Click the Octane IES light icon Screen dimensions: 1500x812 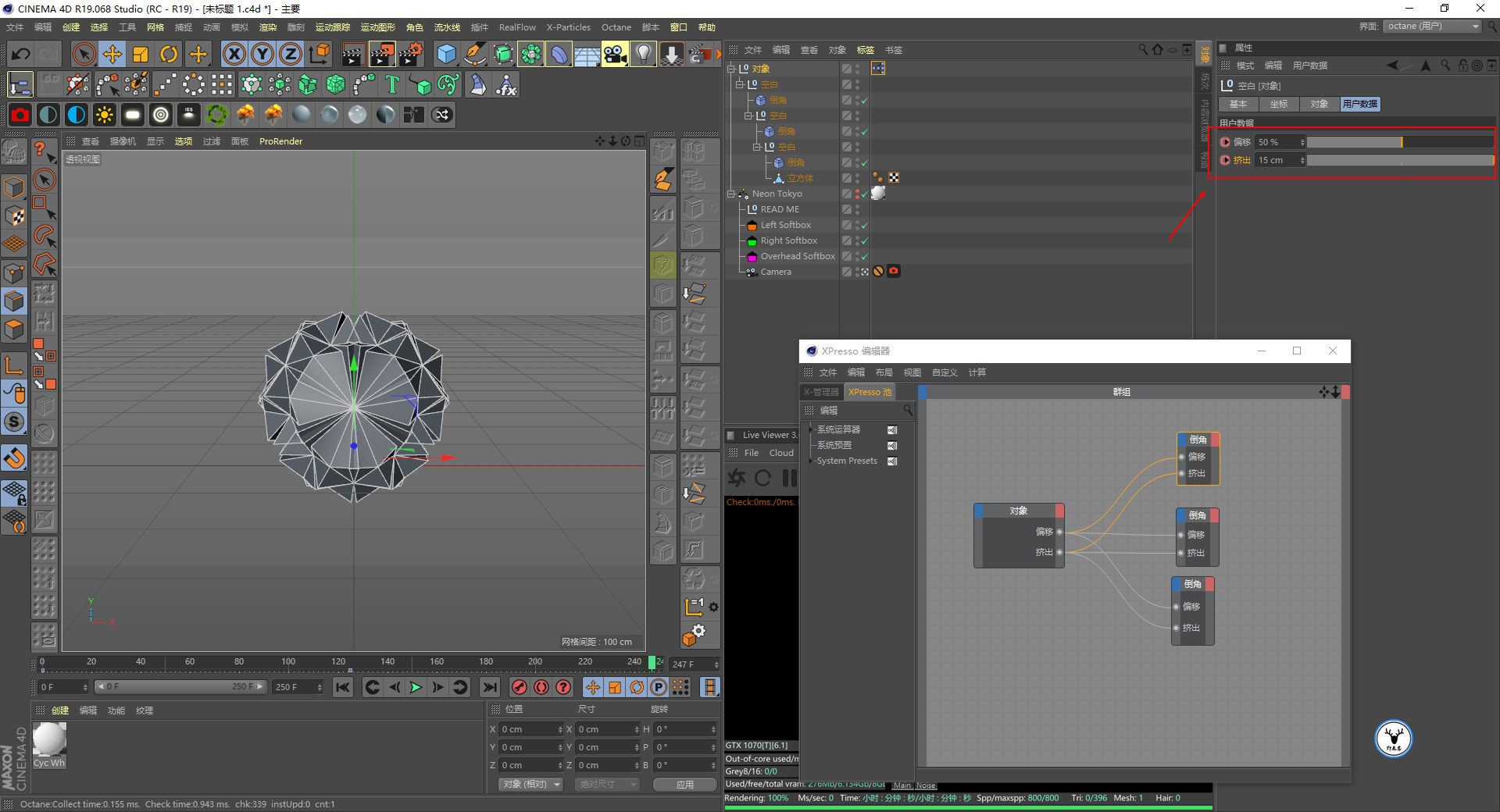189,115
